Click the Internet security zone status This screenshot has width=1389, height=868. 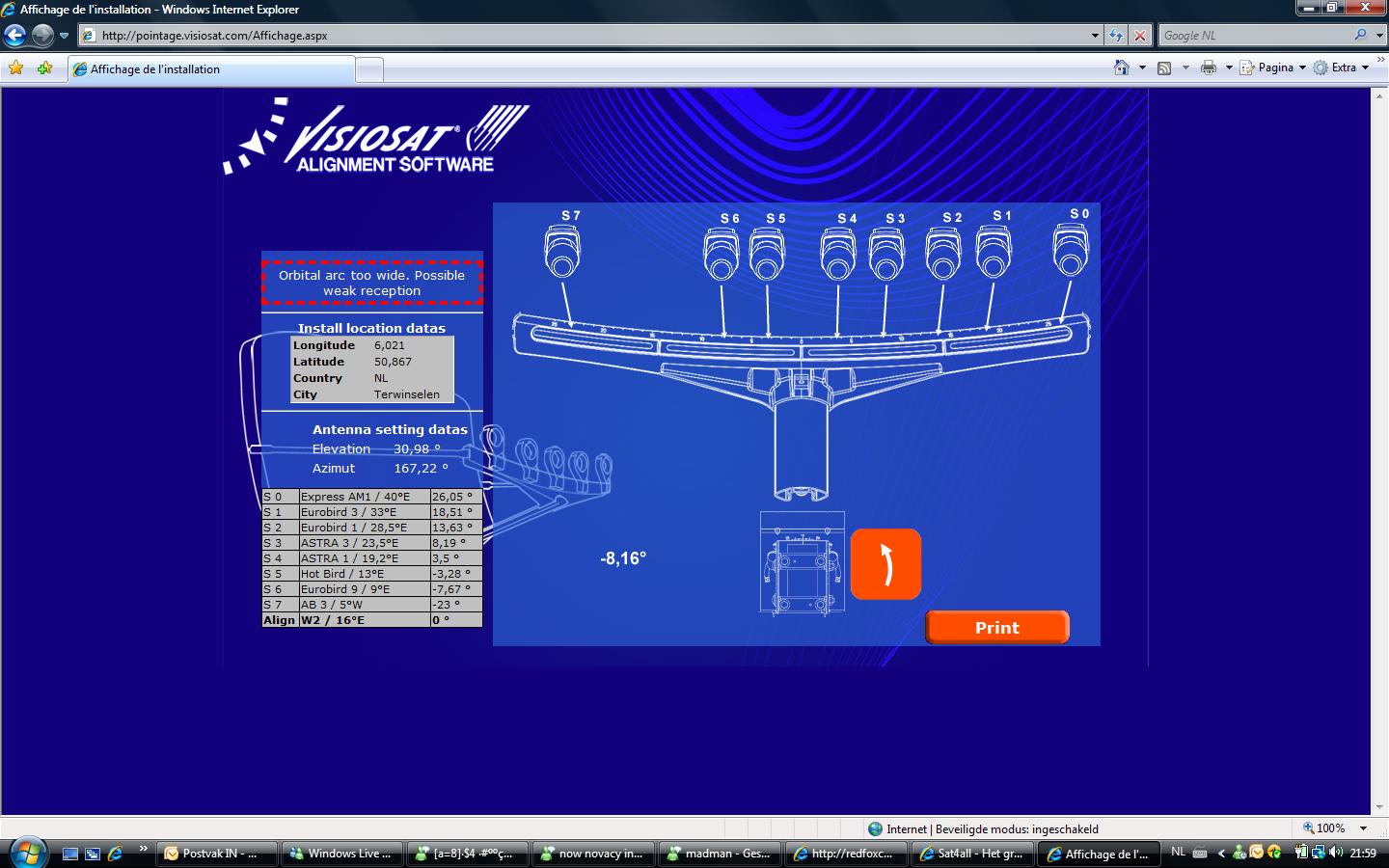[x=983, y=828]
